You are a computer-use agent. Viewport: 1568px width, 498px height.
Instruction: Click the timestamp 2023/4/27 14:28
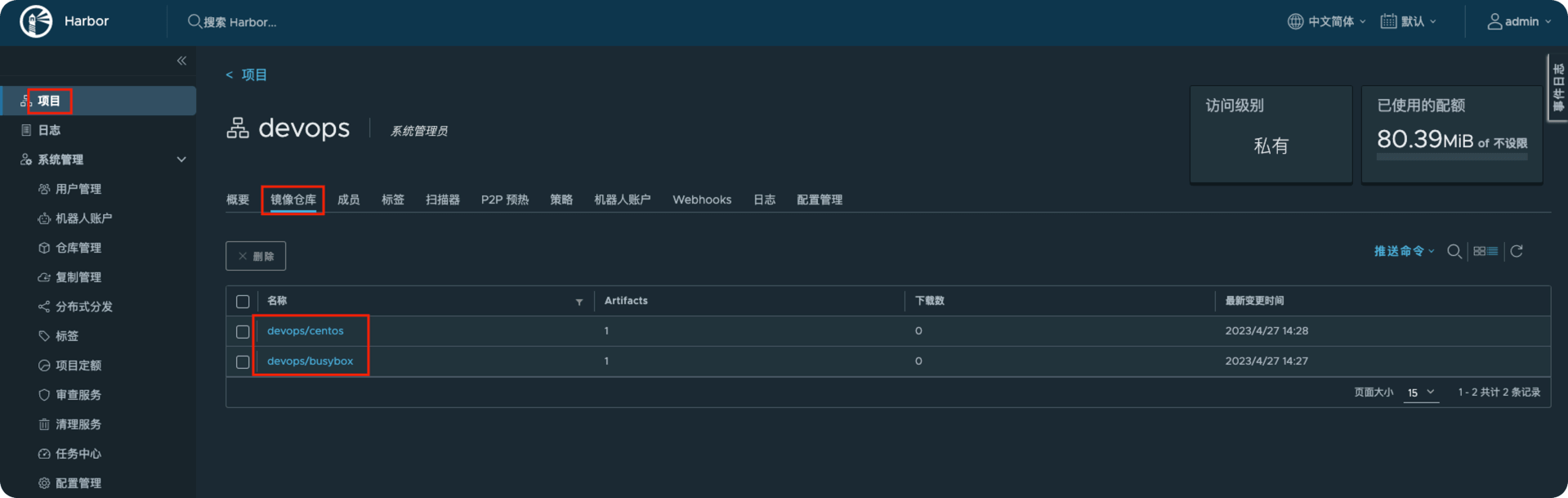(1266, 331)
